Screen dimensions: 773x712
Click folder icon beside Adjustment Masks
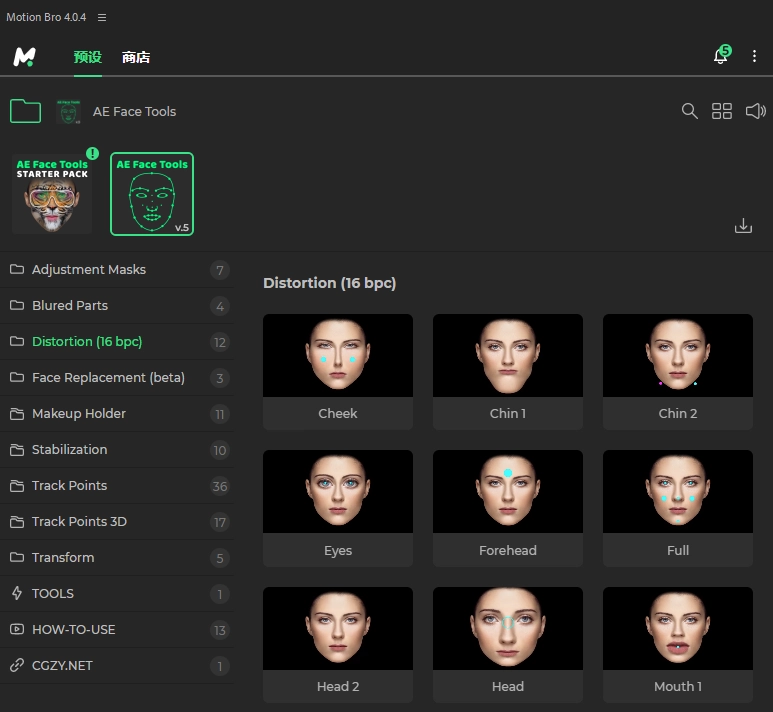pyautogui.click(x=17, y=269)
